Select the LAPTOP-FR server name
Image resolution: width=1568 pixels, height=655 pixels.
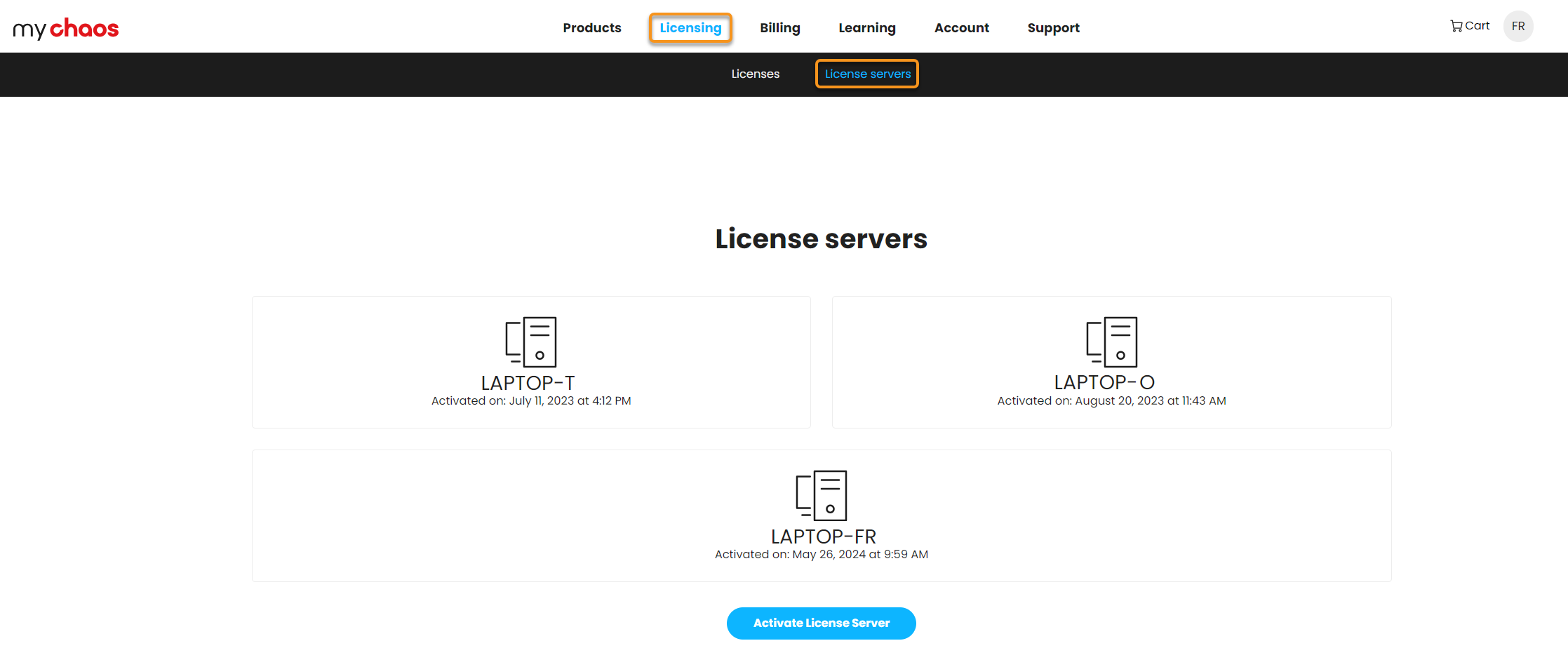[823, 536]
